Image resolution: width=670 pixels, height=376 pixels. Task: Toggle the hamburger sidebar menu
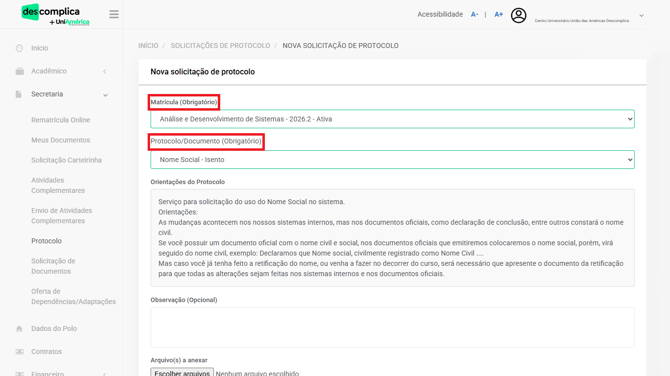(x=114, y=14)
